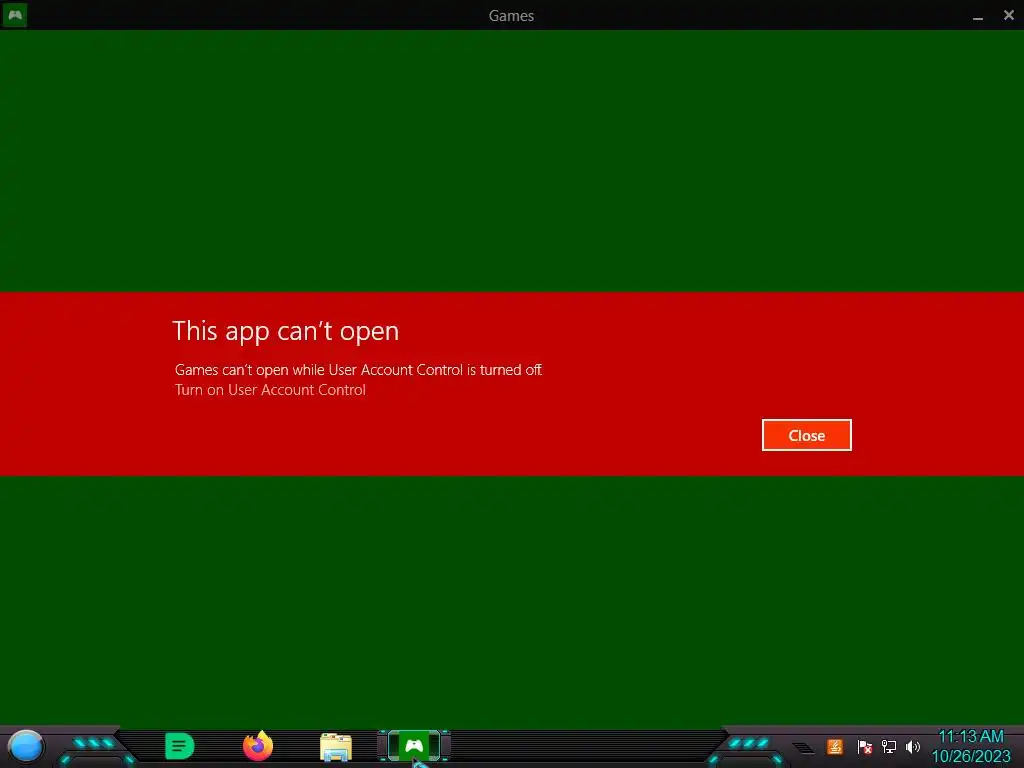Click the 'This app can't open' heading
This screenshot has height=768, width=1024.
(285, 331)
